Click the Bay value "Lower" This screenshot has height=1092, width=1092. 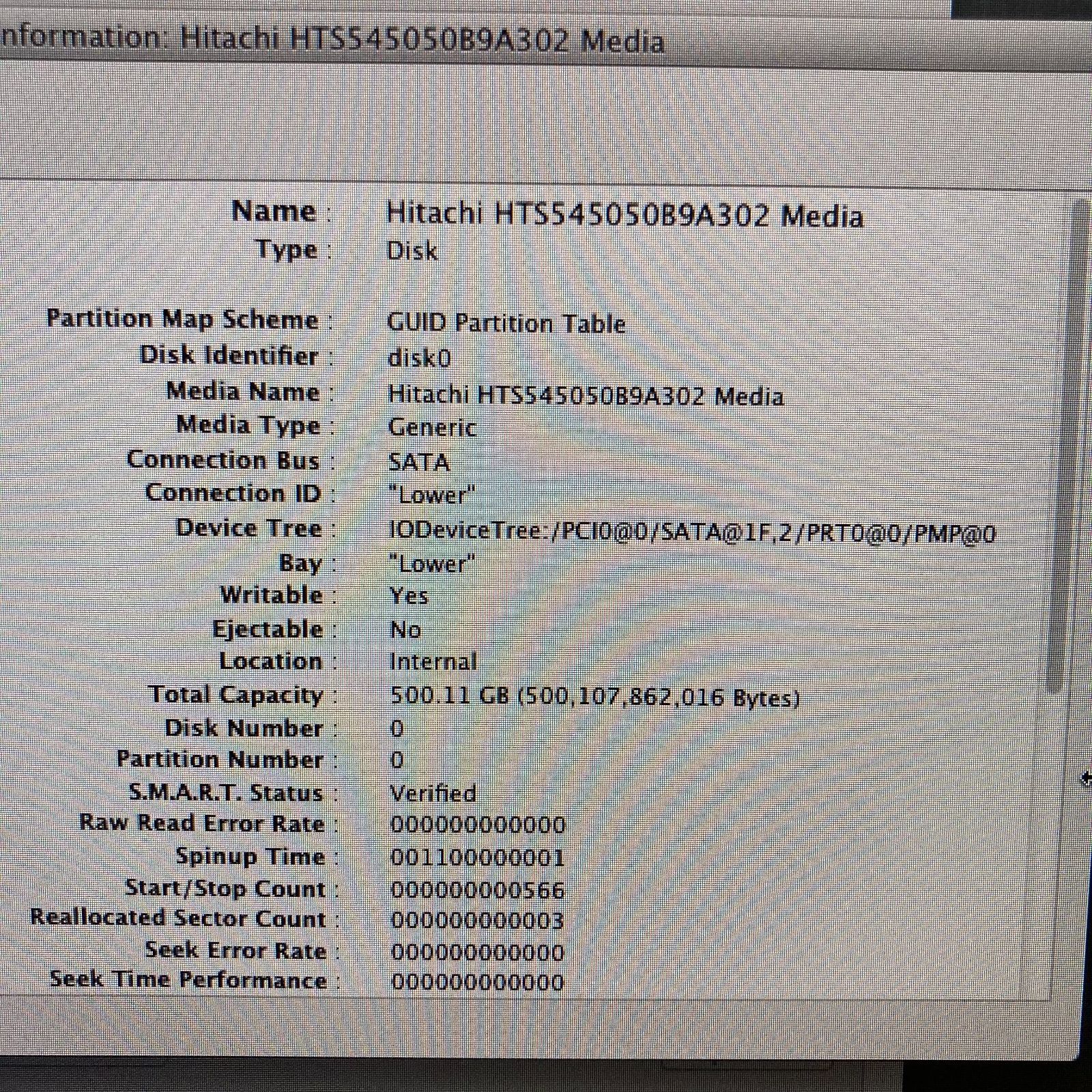(x=431, y=564)
